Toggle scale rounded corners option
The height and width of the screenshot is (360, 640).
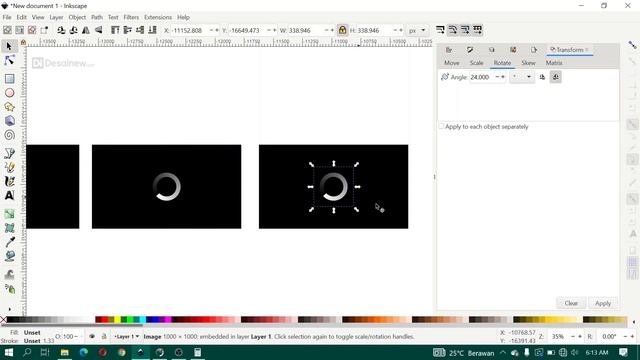pyautogui.click(x=453, y=30)
